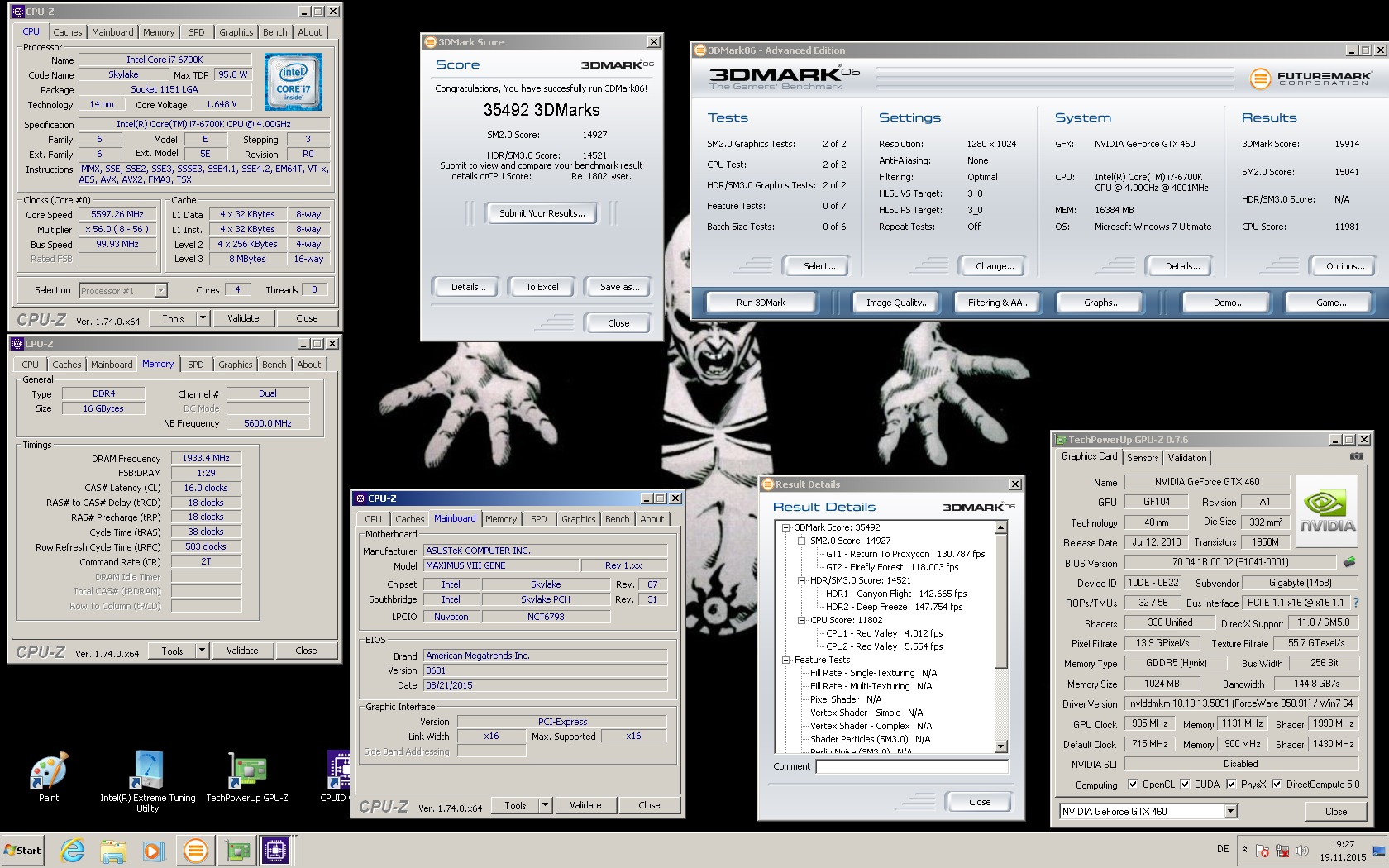Open Tools dropdown arrow in CPU-Z CPU window
The image size is (1389, 868).
click(x=203, y=317)
